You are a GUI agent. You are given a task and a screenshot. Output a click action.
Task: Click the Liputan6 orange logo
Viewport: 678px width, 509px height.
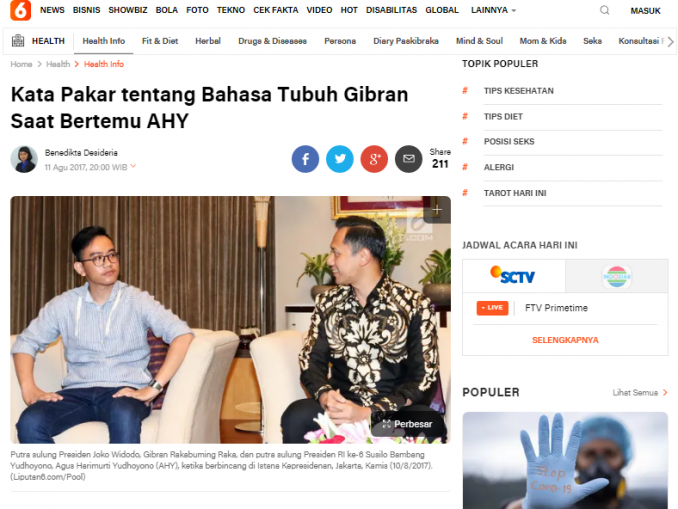[20, 10]
